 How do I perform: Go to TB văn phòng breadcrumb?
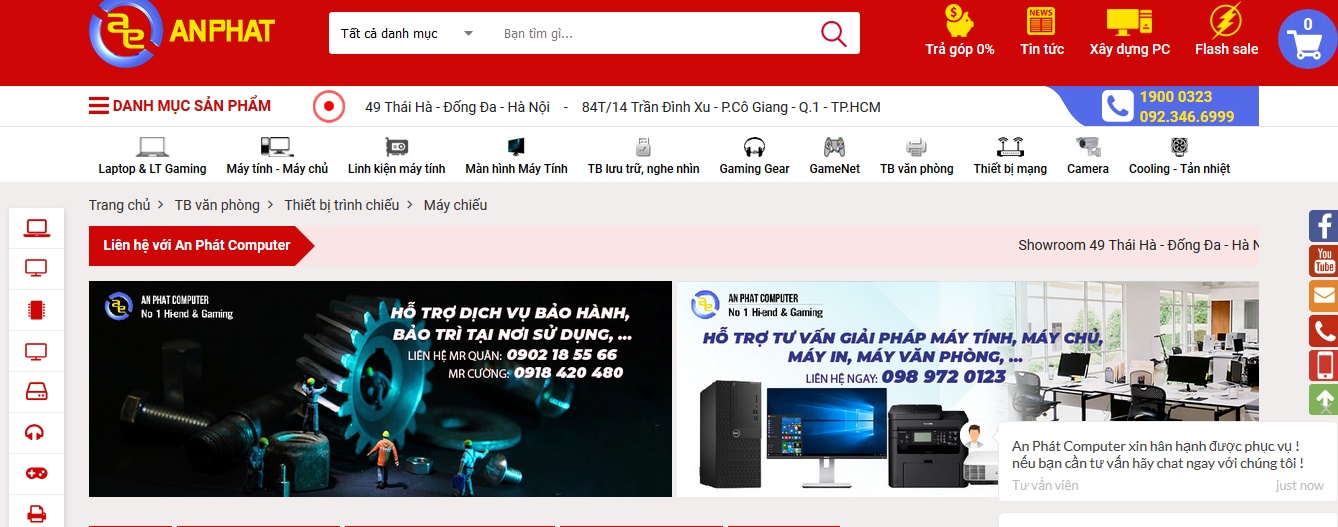[216, 205]
